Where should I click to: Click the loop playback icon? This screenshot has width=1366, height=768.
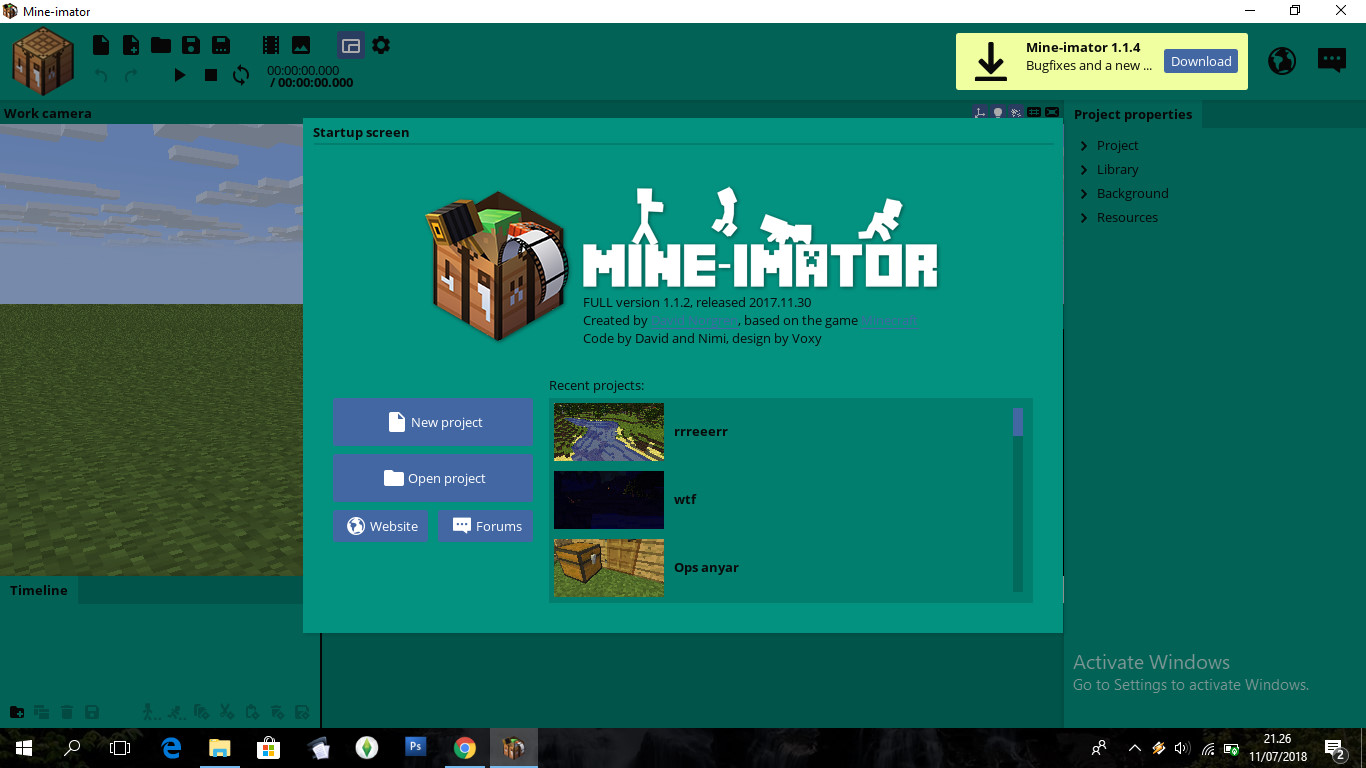point(241,75)
